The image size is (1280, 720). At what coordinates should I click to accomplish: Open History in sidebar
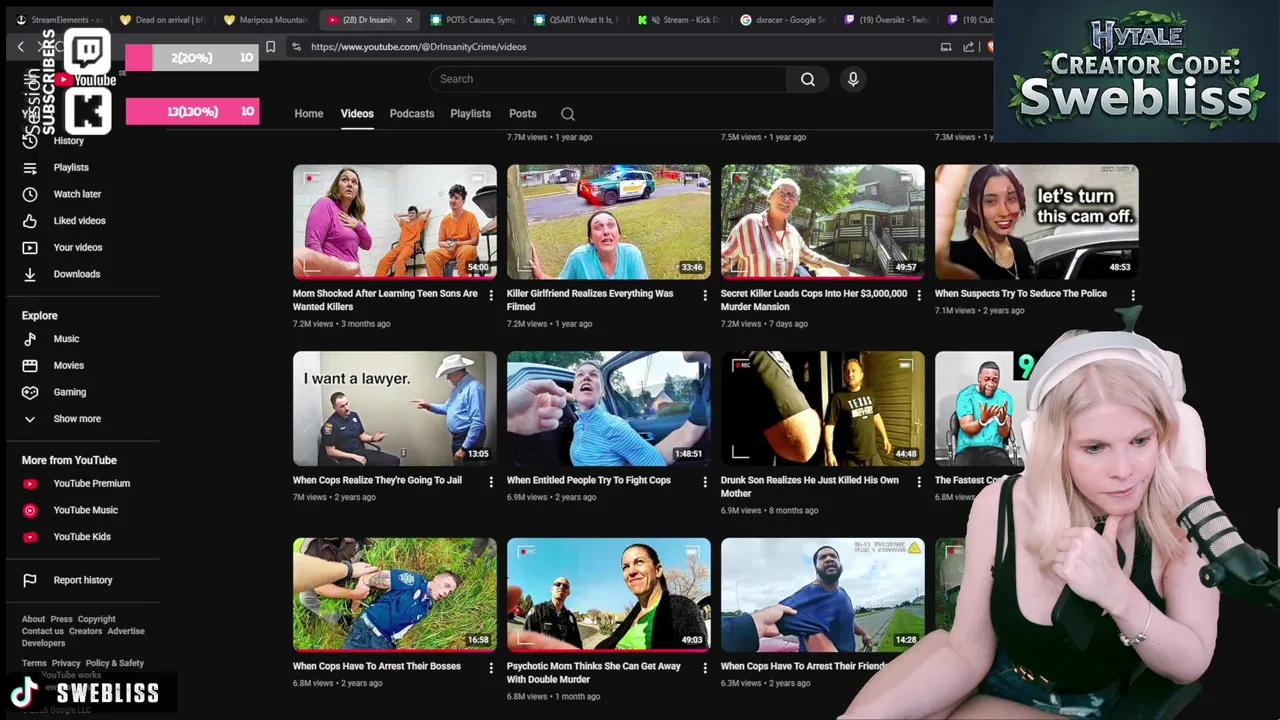[68, 141]
